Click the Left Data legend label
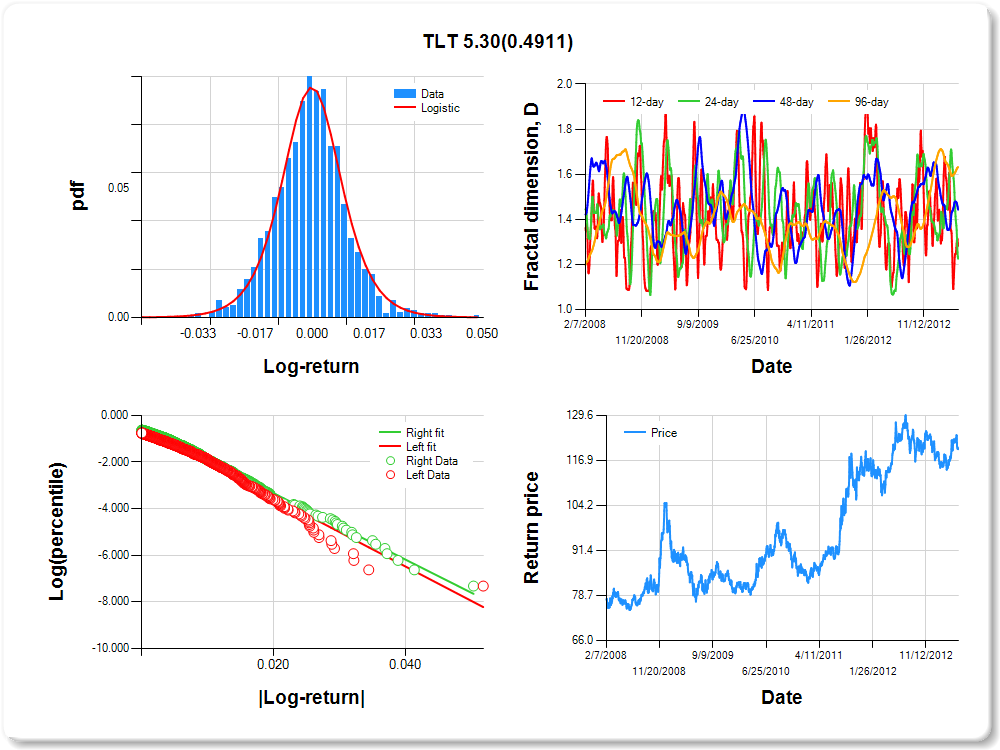 click(x=427, y=475)
